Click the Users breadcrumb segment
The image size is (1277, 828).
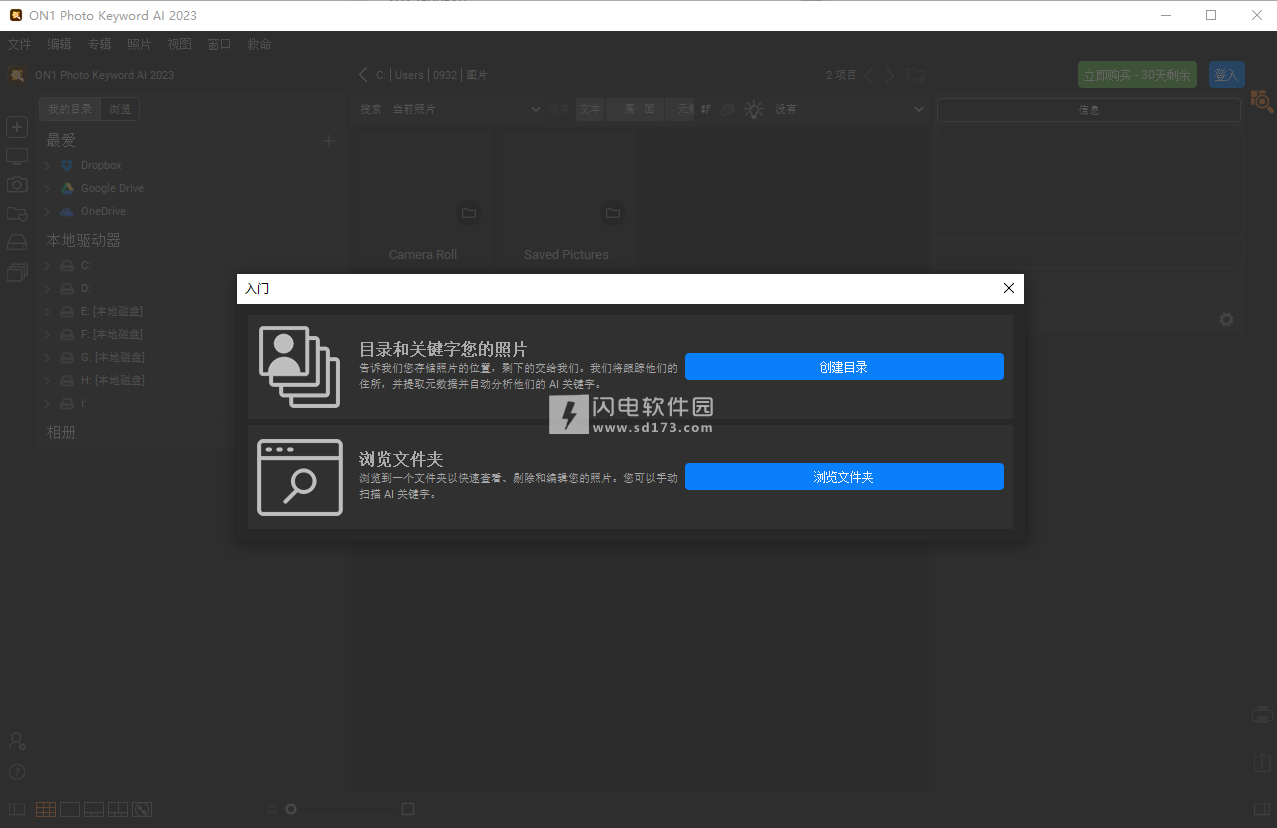coord(409,75)
